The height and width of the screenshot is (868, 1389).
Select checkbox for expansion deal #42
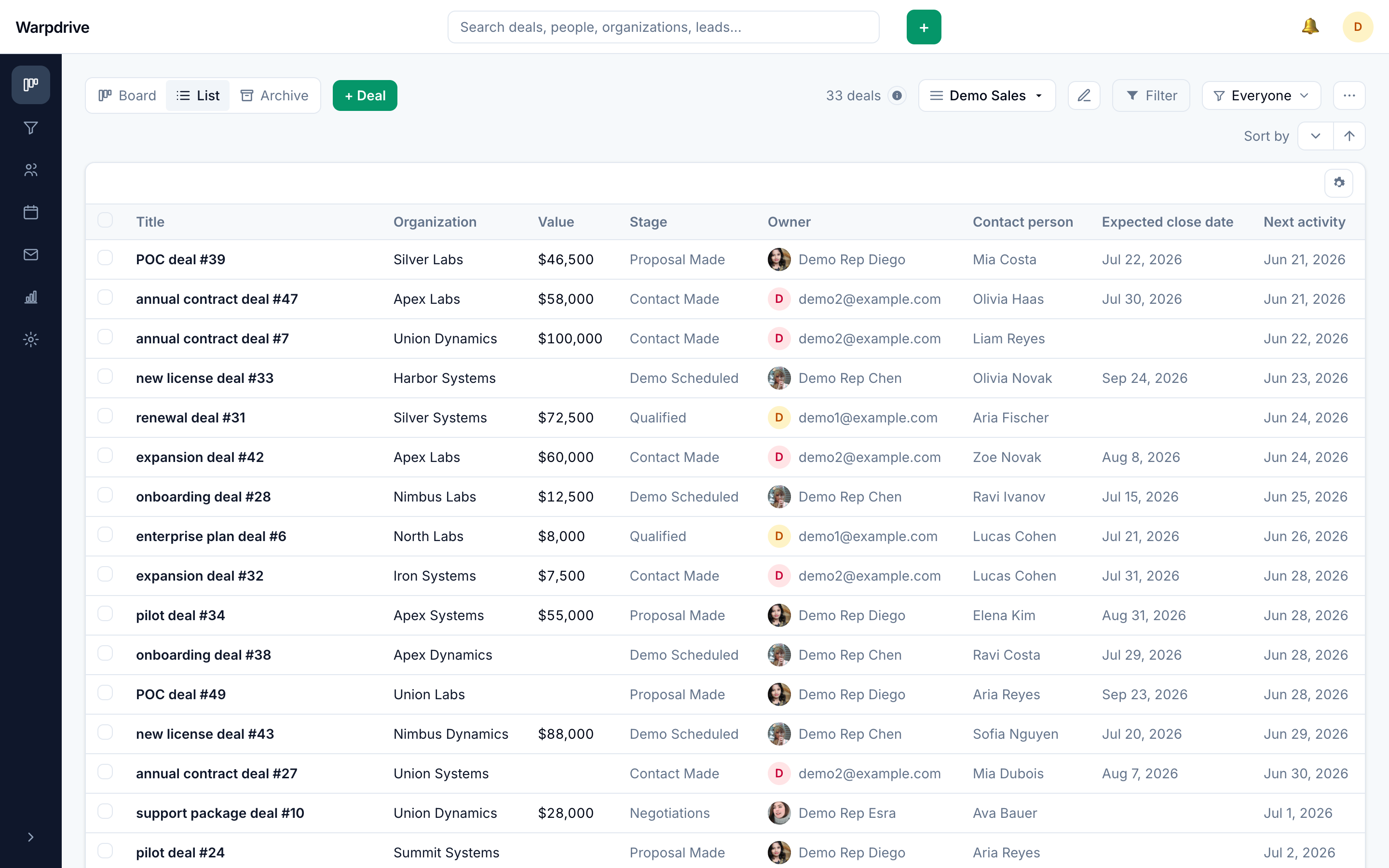(105, 456)
